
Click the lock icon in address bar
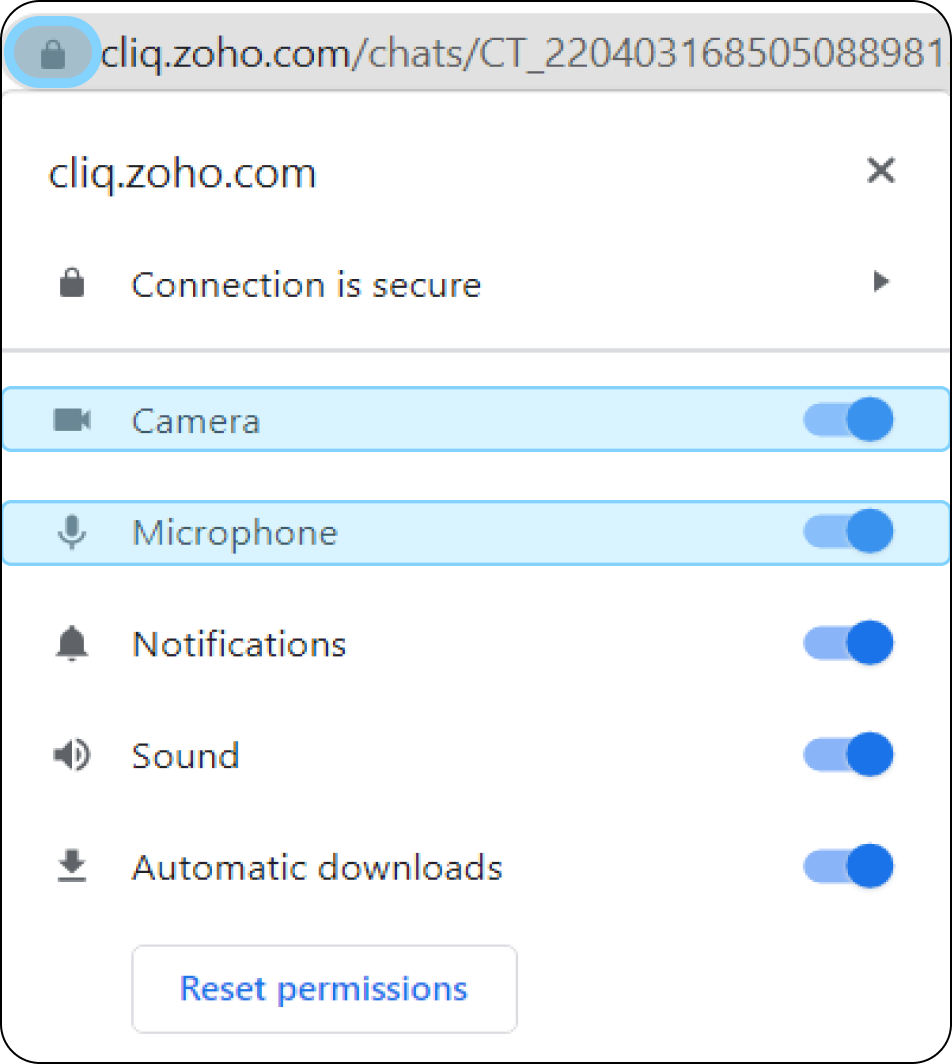[52, 54]
